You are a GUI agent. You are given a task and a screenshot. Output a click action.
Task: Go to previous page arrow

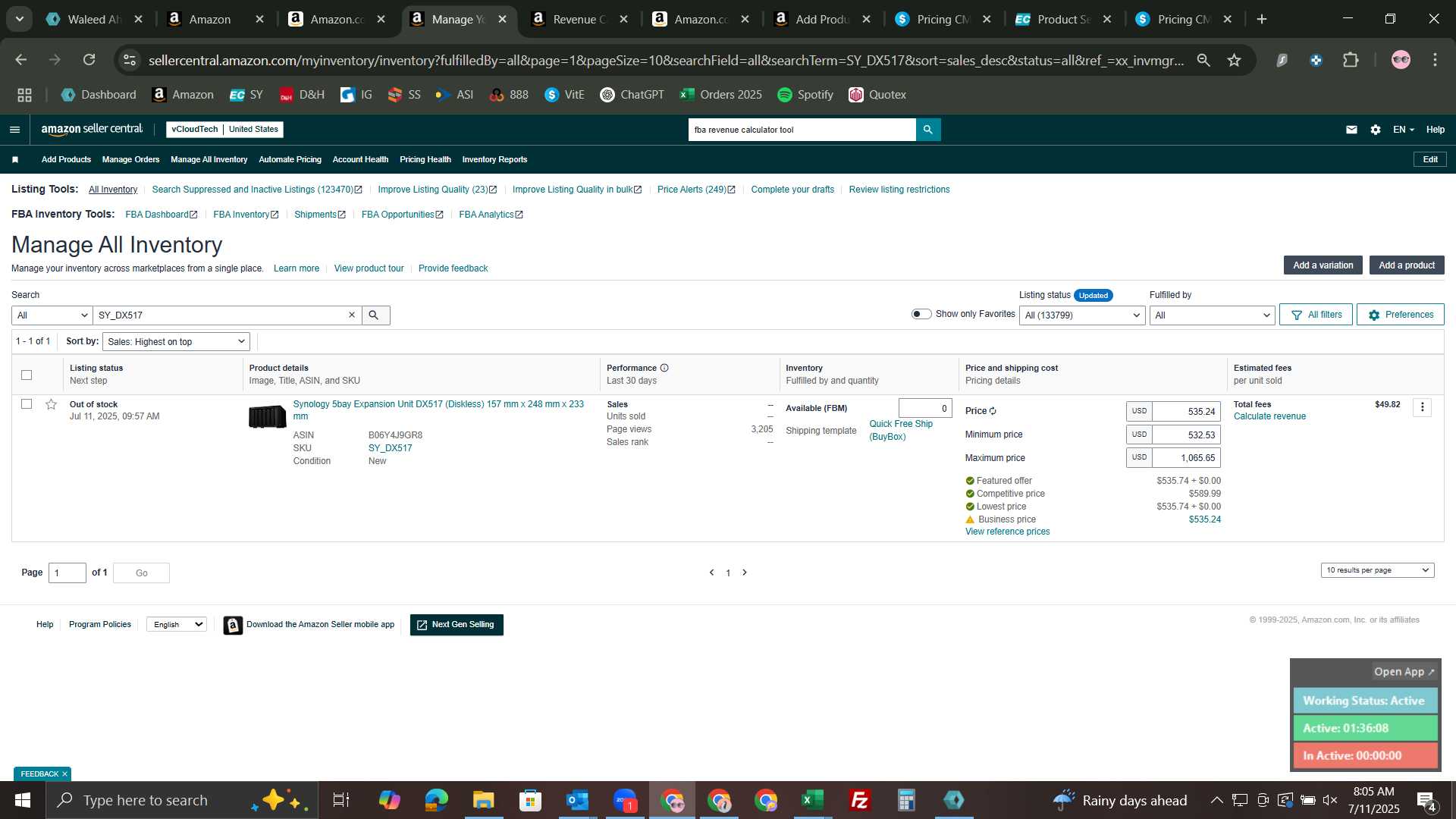(711, 573)
